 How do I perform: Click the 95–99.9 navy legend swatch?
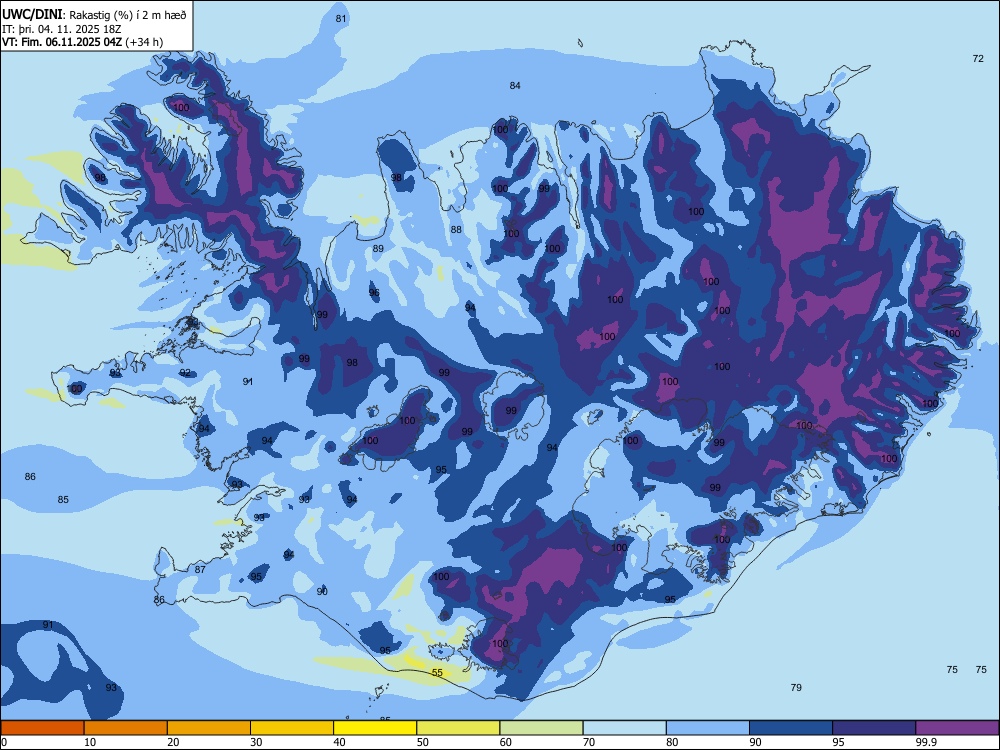click(x=874, y=728)
